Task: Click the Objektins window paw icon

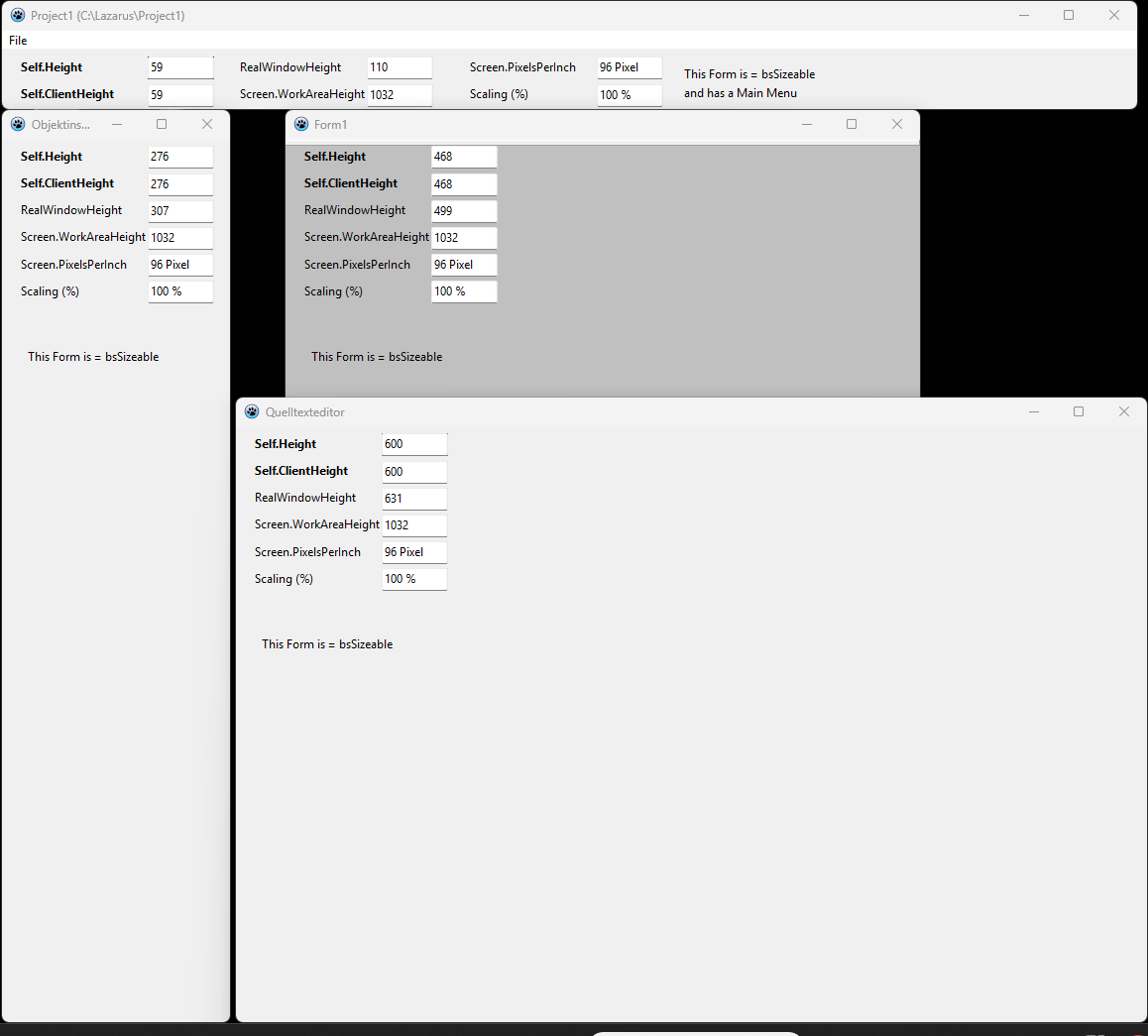Action: [x=16, y=124]
